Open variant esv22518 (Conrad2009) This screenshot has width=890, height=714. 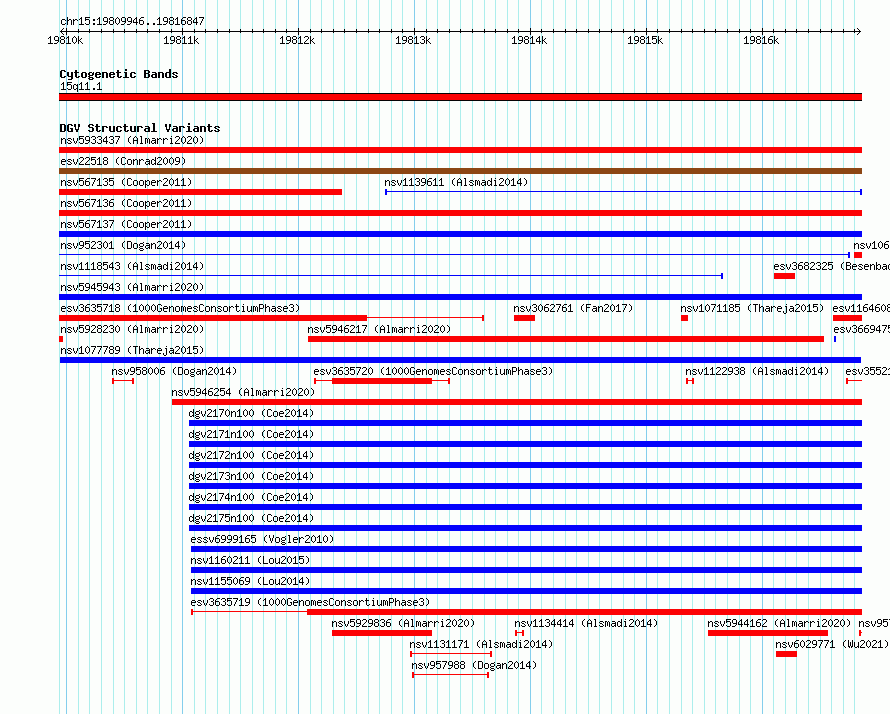click(123, 161)
